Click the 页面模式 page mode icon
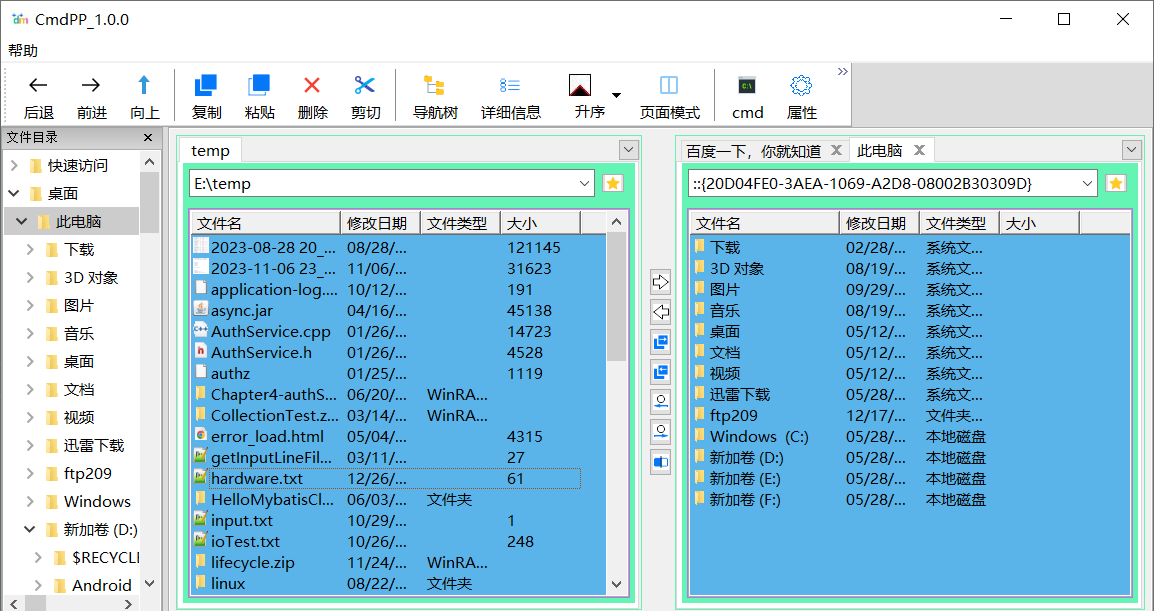The width and height of the screenshot is (1154, 611). 669,85
